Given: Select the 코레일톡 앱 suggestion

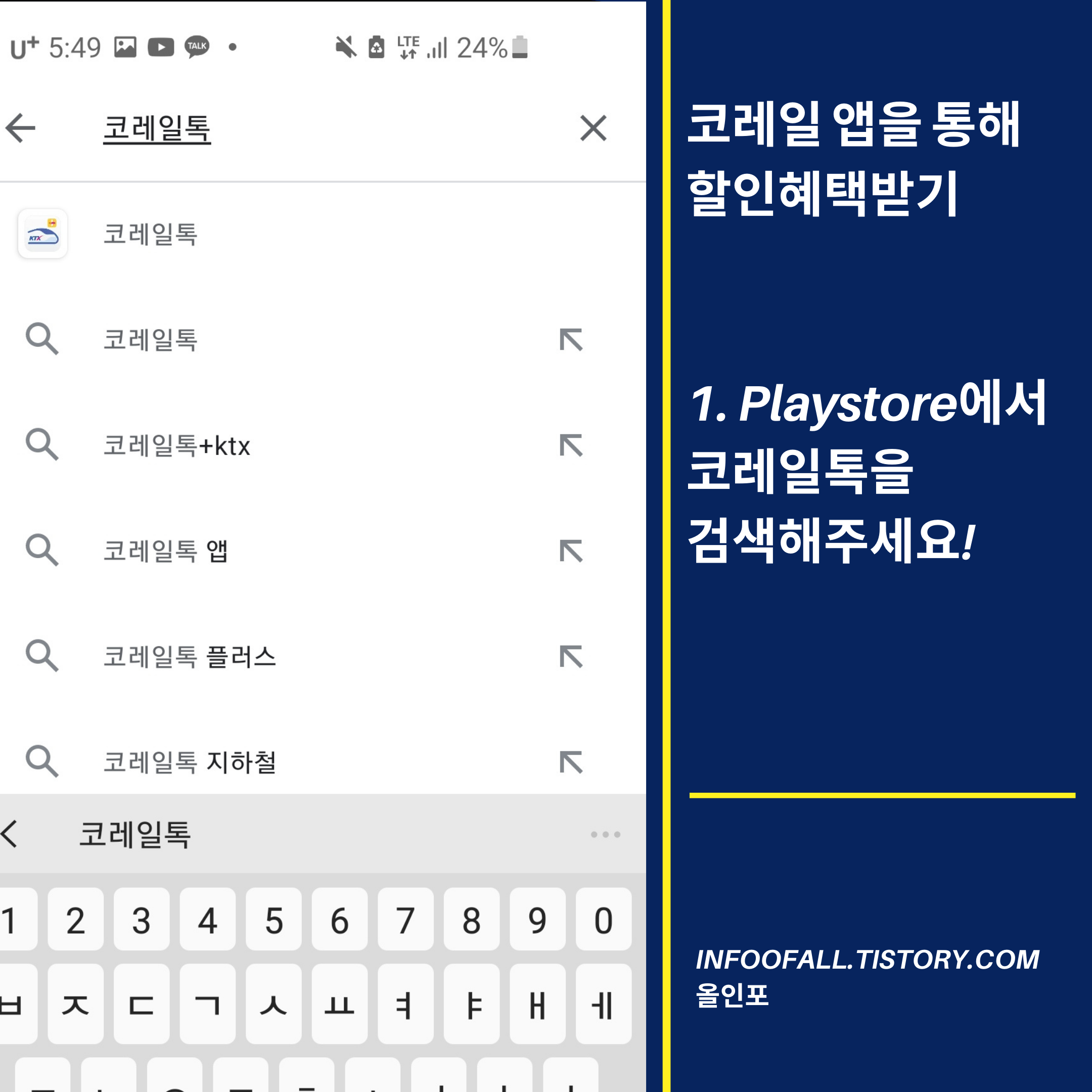Looking at the screenshot, I should pyautogui.click(x=166, y=551).
